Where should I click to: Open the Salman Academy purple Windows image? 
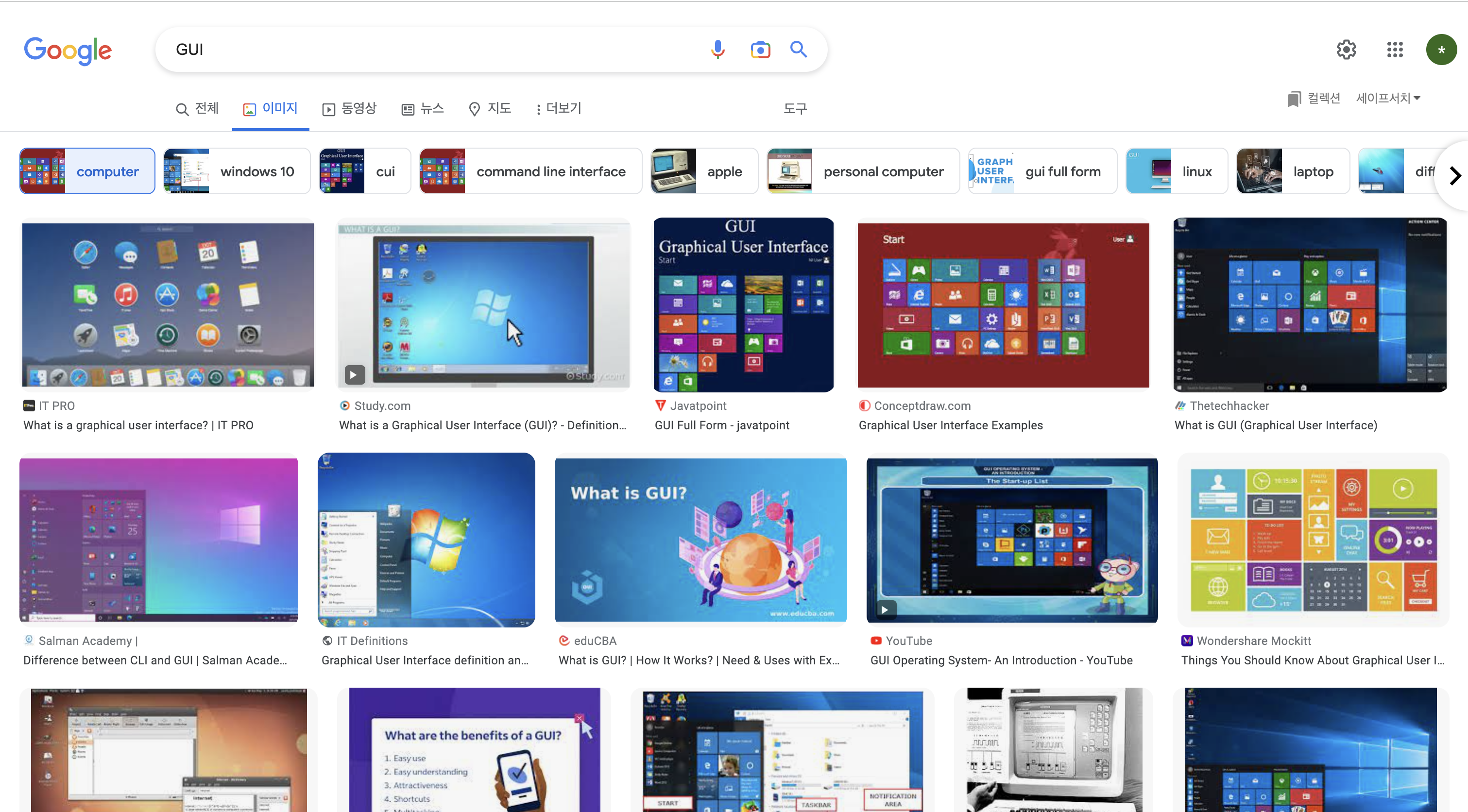(158, 539)
